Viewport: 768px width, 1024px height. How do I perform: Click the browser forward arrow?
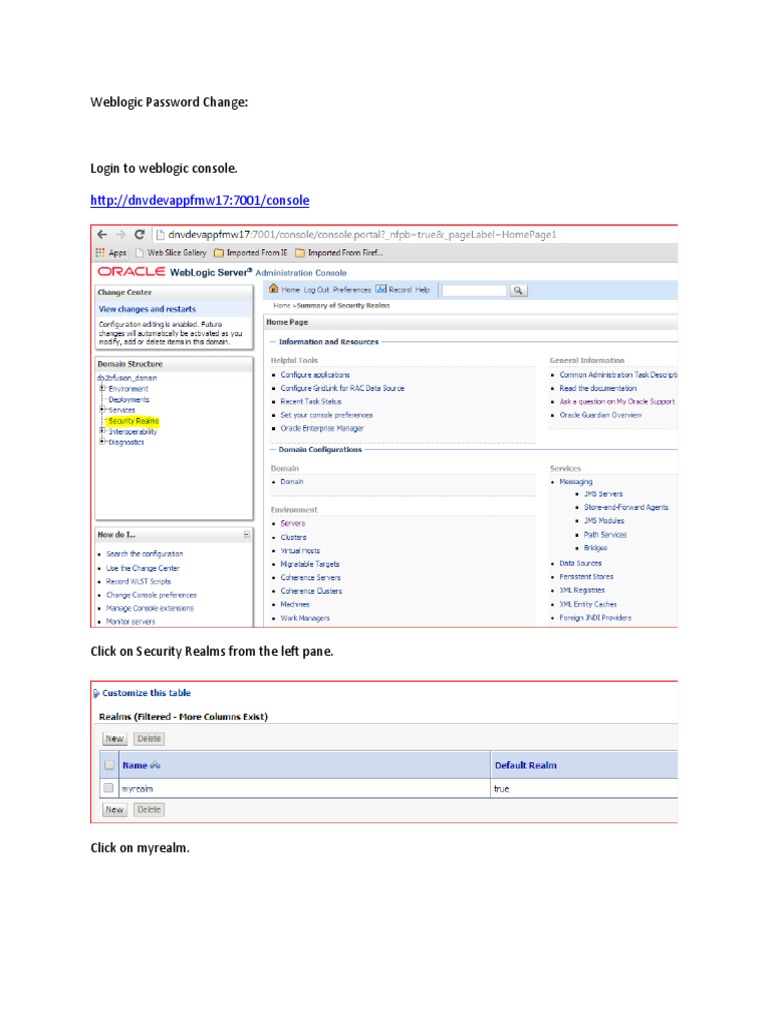[120, 234]
